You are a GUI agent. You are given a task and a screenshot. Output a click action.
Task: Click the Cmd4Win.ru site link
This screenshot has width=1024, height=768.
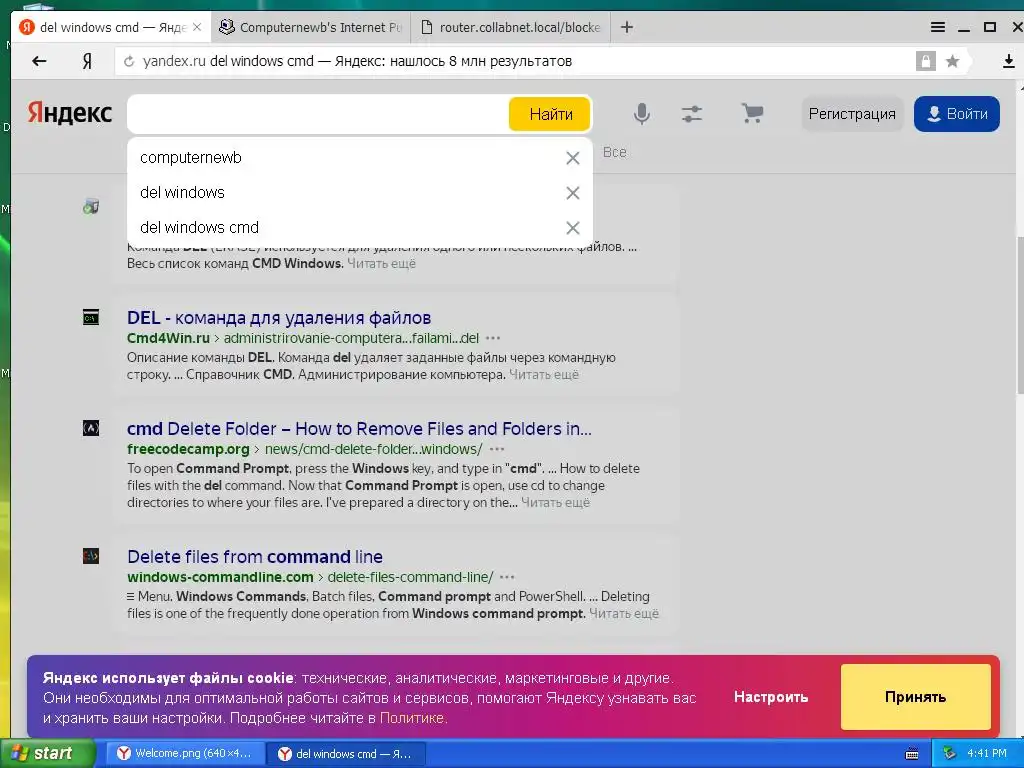[x=168, y=338]
